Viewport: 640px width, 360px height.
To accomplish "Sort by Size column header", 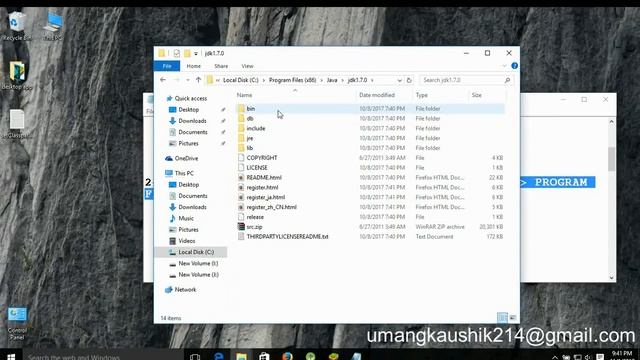I will click(477, 95).
